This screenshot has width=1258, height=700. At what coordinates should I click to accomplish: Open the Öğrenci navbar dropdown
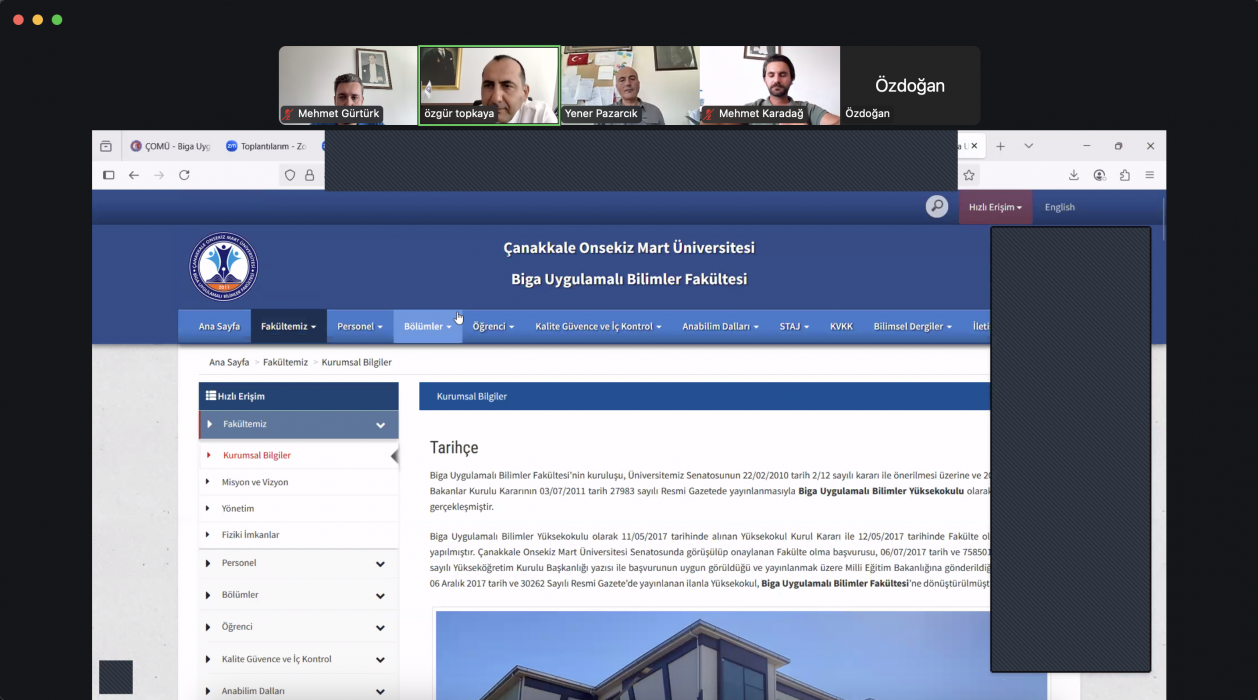point(493,326)
